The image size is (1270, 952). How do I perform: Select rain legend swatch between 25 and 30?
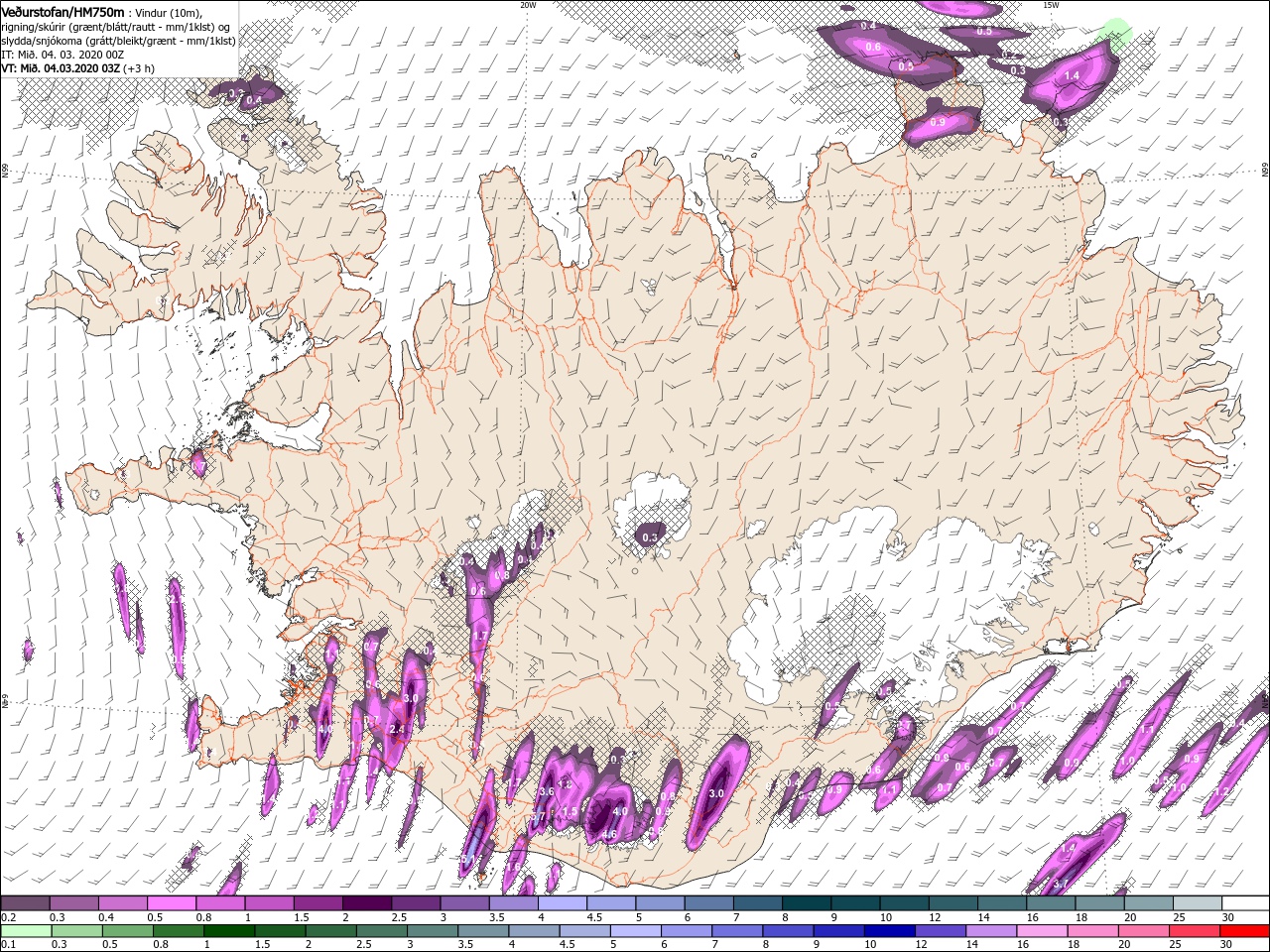[x=1194, y=931]
